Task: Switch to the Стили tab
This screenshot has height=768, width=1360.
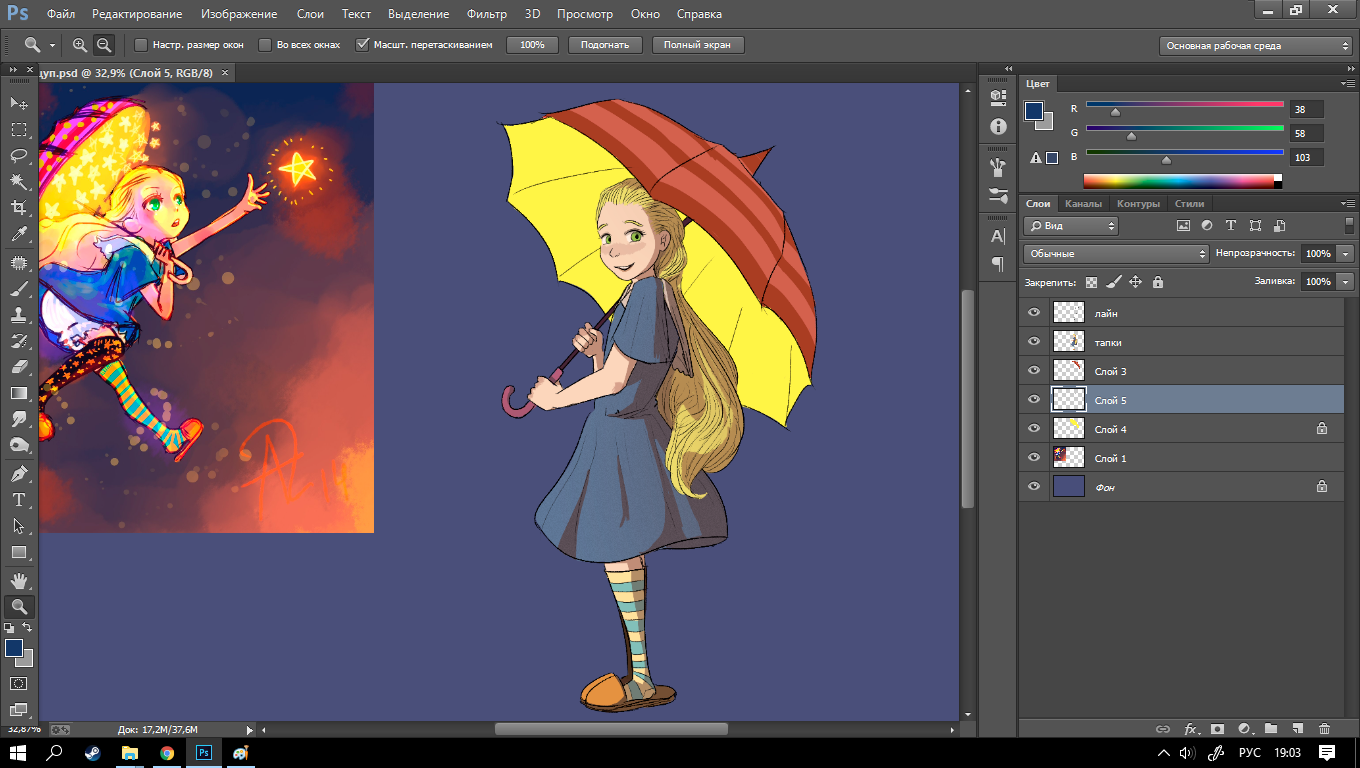Action: pyautogui.click(x=1189, y=204)
